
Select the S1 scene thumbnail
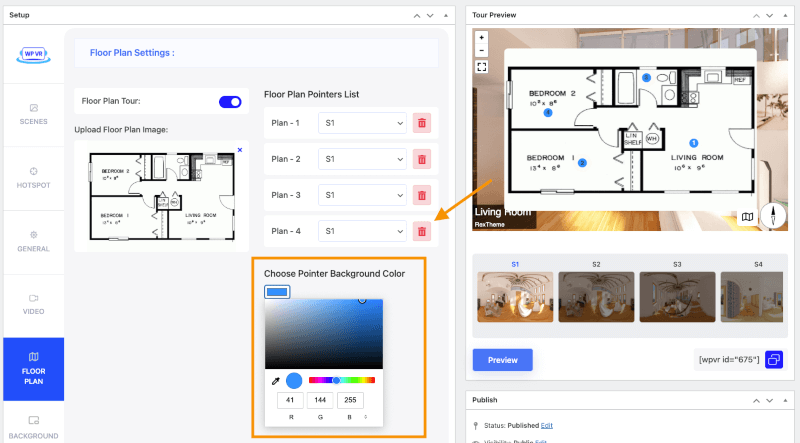click(515, 297)
